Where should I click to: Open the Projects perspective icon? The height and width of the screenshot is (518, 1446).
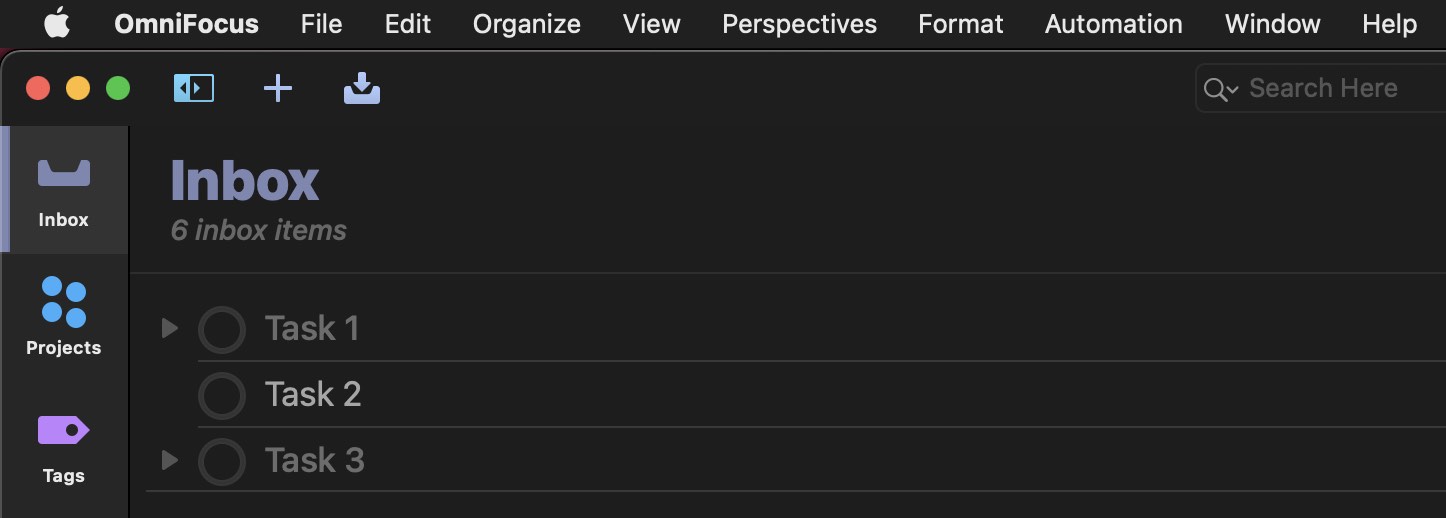click(x=64, y=316)
